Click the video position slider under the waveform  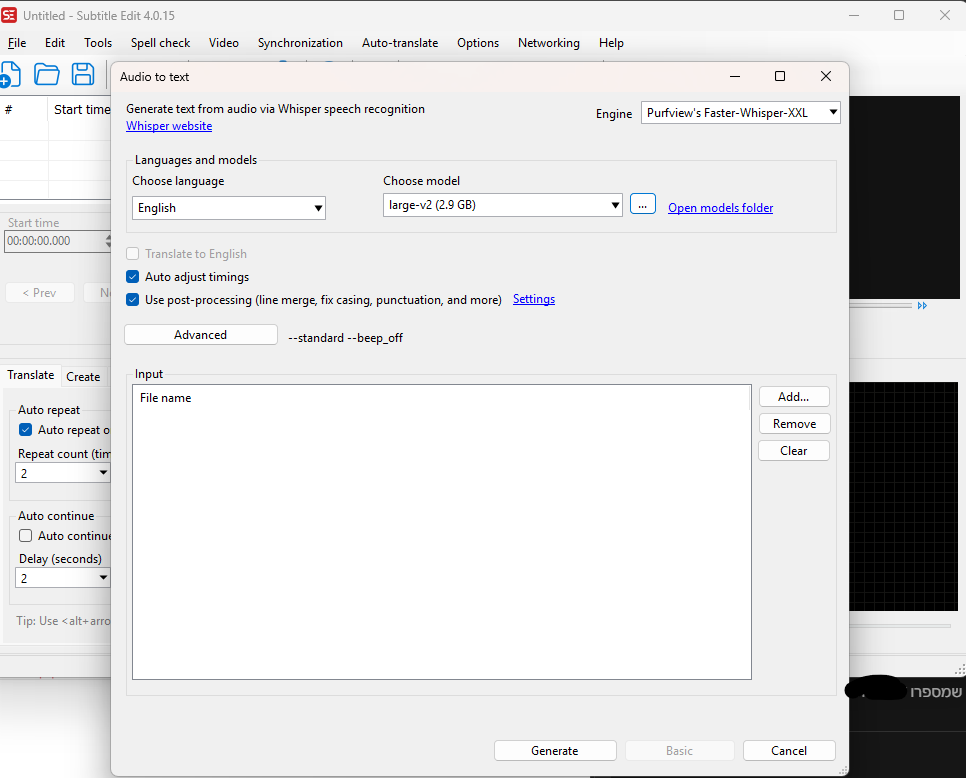click(x=900, y=626)
